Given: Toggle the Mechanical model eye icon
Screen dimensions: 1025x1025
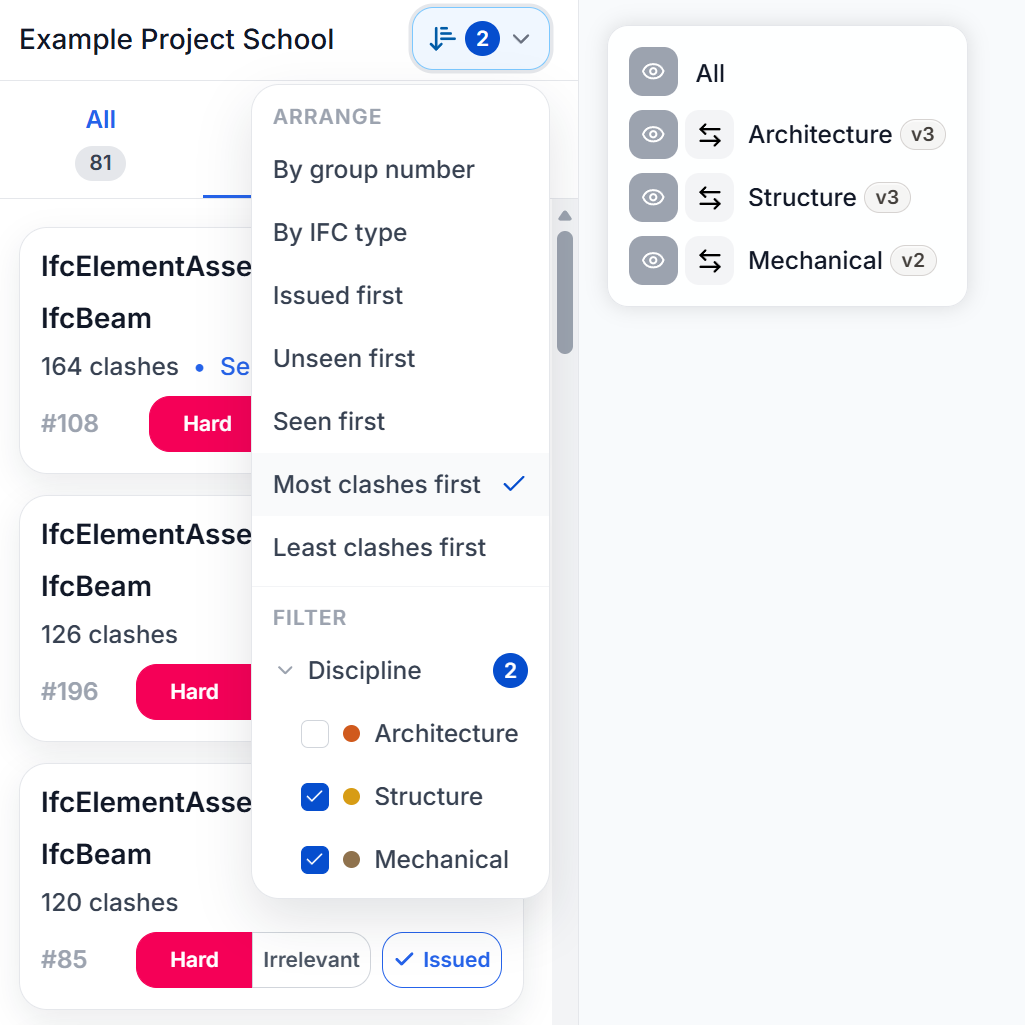Looking at the screenshot, I should click(653, 261).
